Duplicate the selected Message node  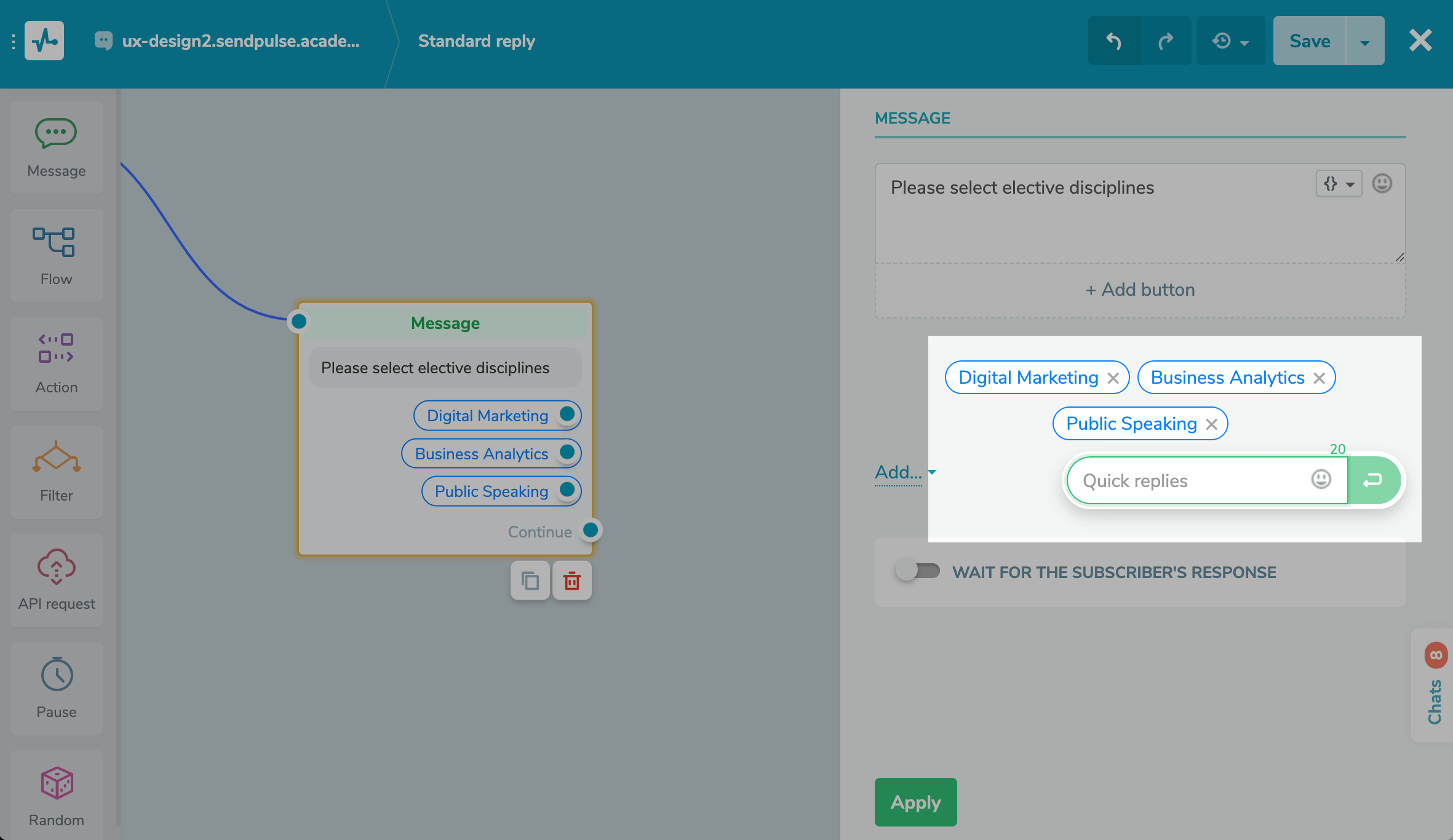(x=530, y=580)
